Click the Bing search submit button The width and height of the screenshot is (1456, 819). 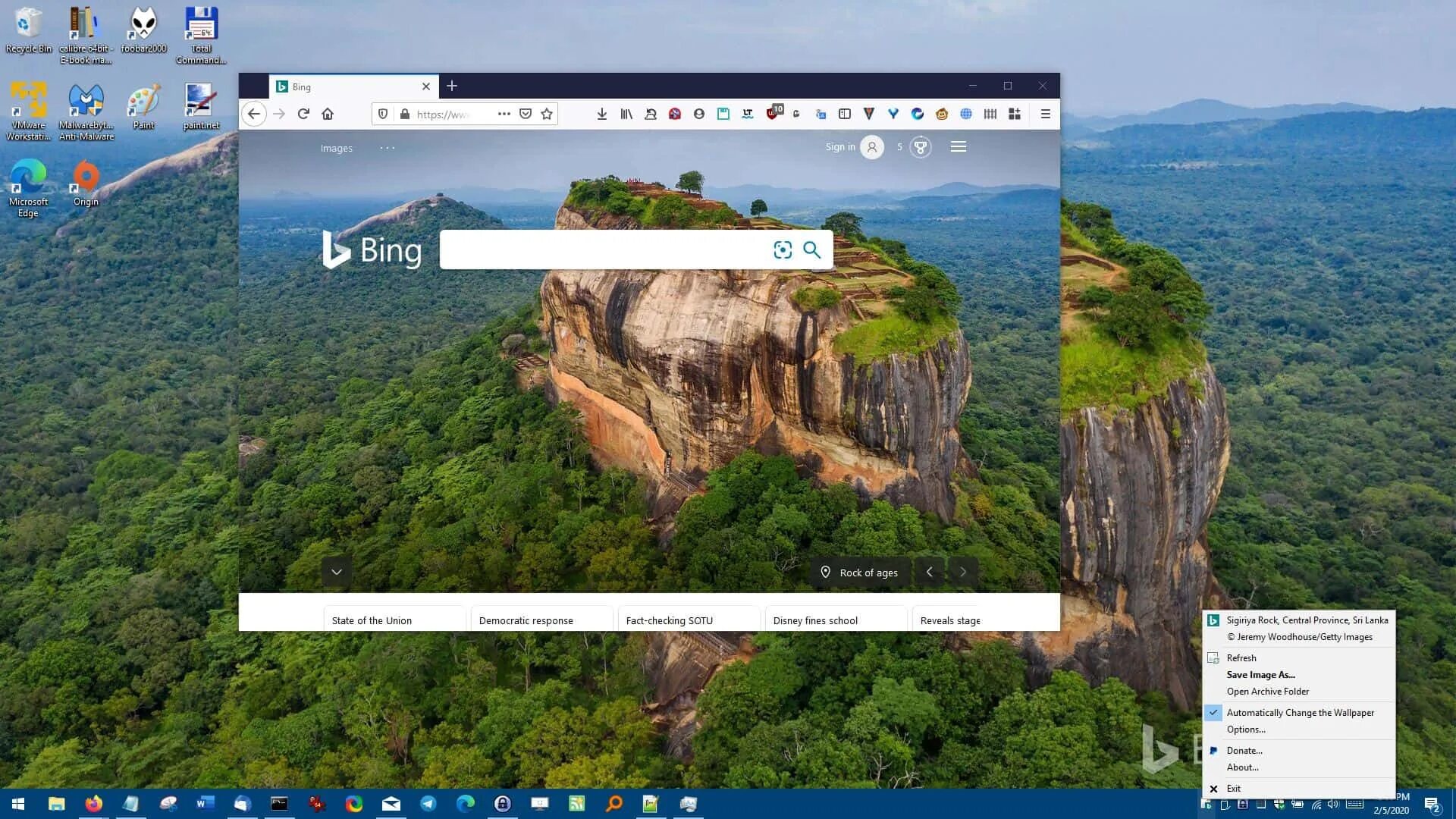[812, 249]
